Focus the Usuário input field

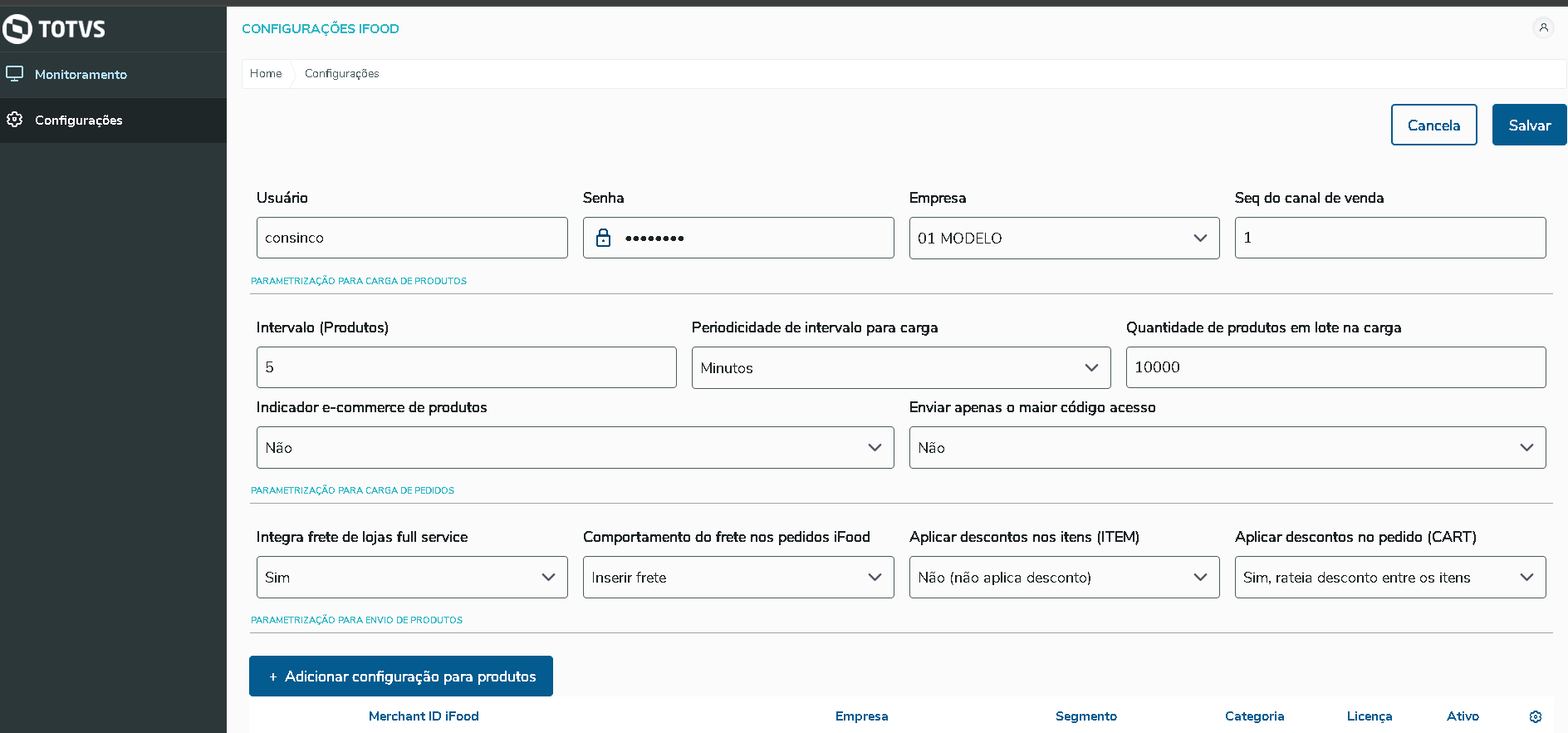[412, 238]
